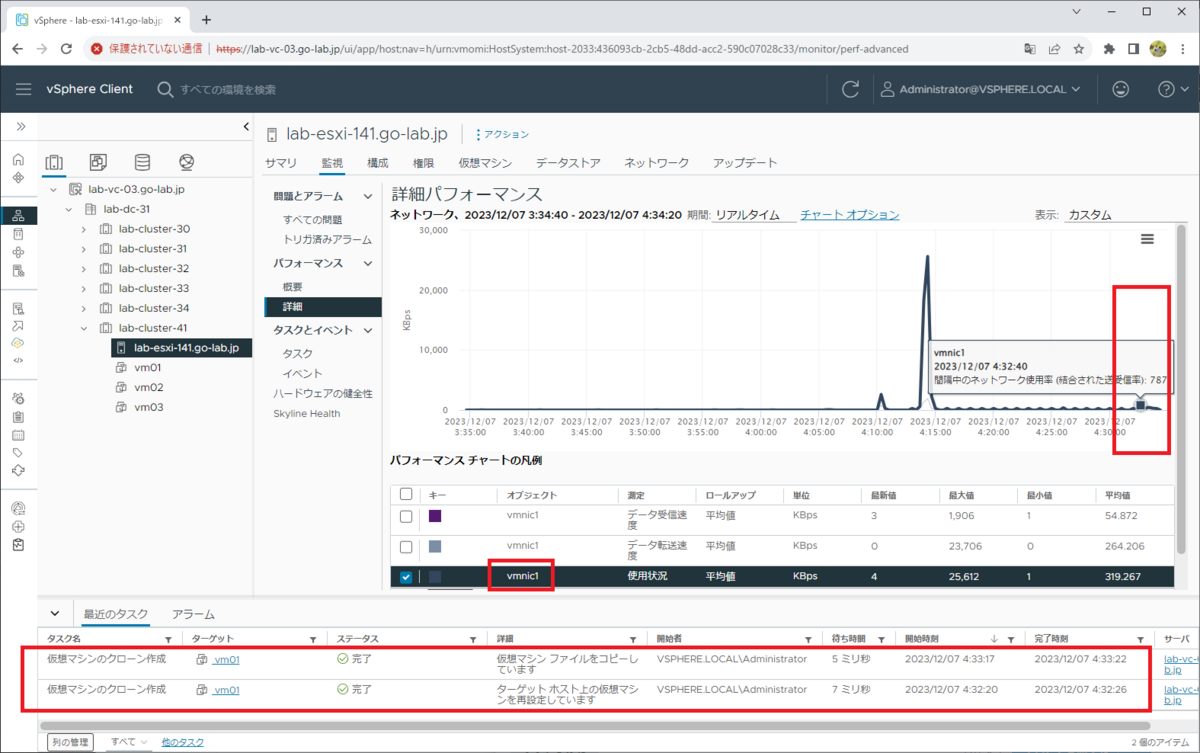The height and width of the screenshot is (753, 1200).
Task: Open the vSphere Client hamburger menu
Action: tap(23, 89)
